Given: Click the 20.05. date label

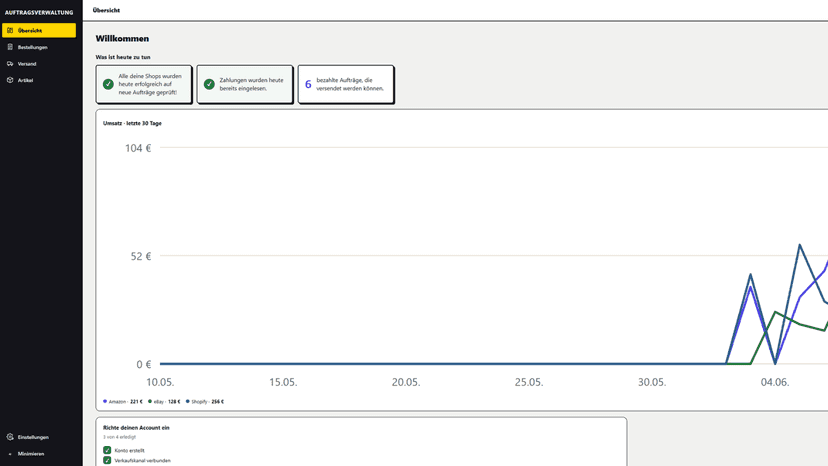Looking at the screenshot, I should 406,382.
